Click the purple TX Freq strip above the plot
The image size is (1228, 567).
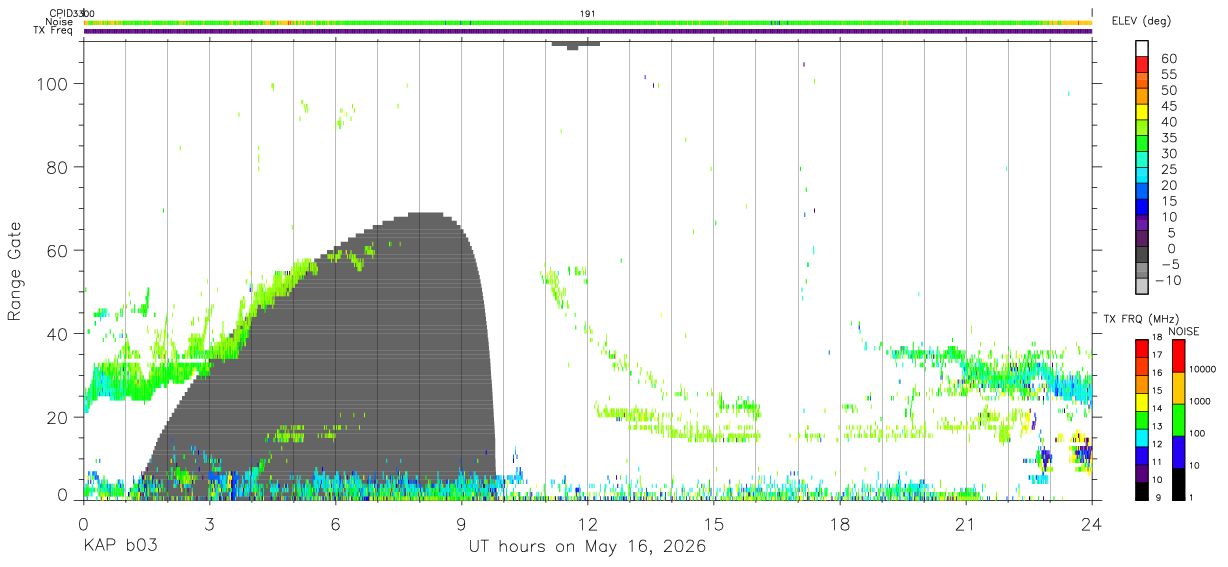click(x=588, y=31)
